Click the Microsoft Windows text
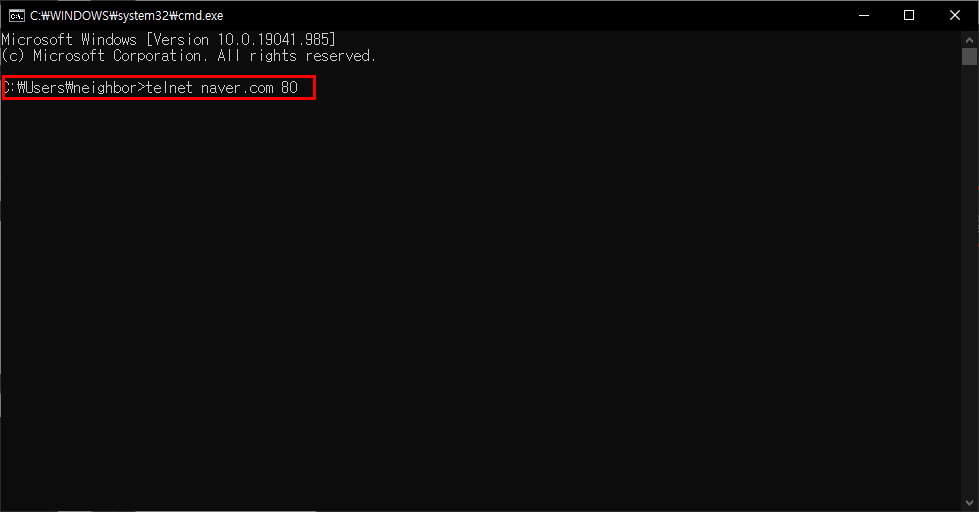The width and height of the screenshot is (979, 512). [x=69, y=39]
